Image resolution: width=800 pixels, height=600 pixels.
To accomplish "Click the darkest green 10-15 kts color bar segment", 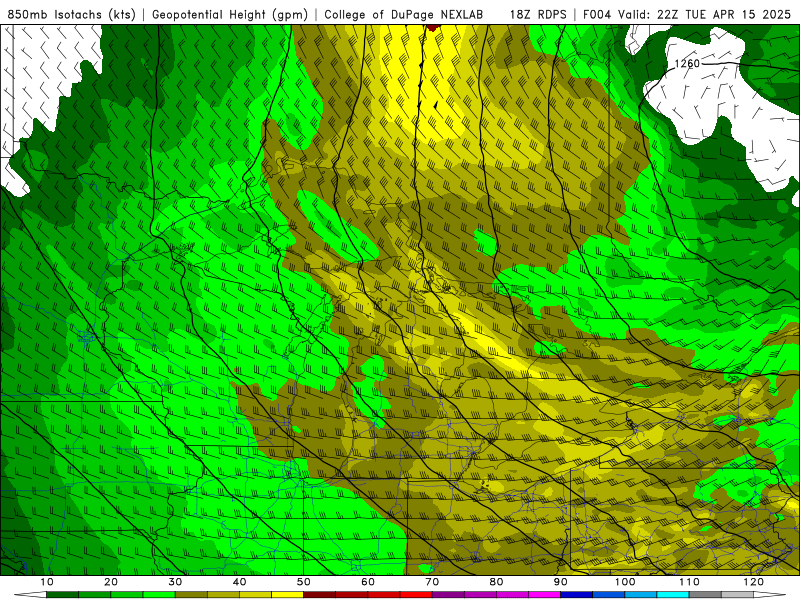I will (62, 595).
